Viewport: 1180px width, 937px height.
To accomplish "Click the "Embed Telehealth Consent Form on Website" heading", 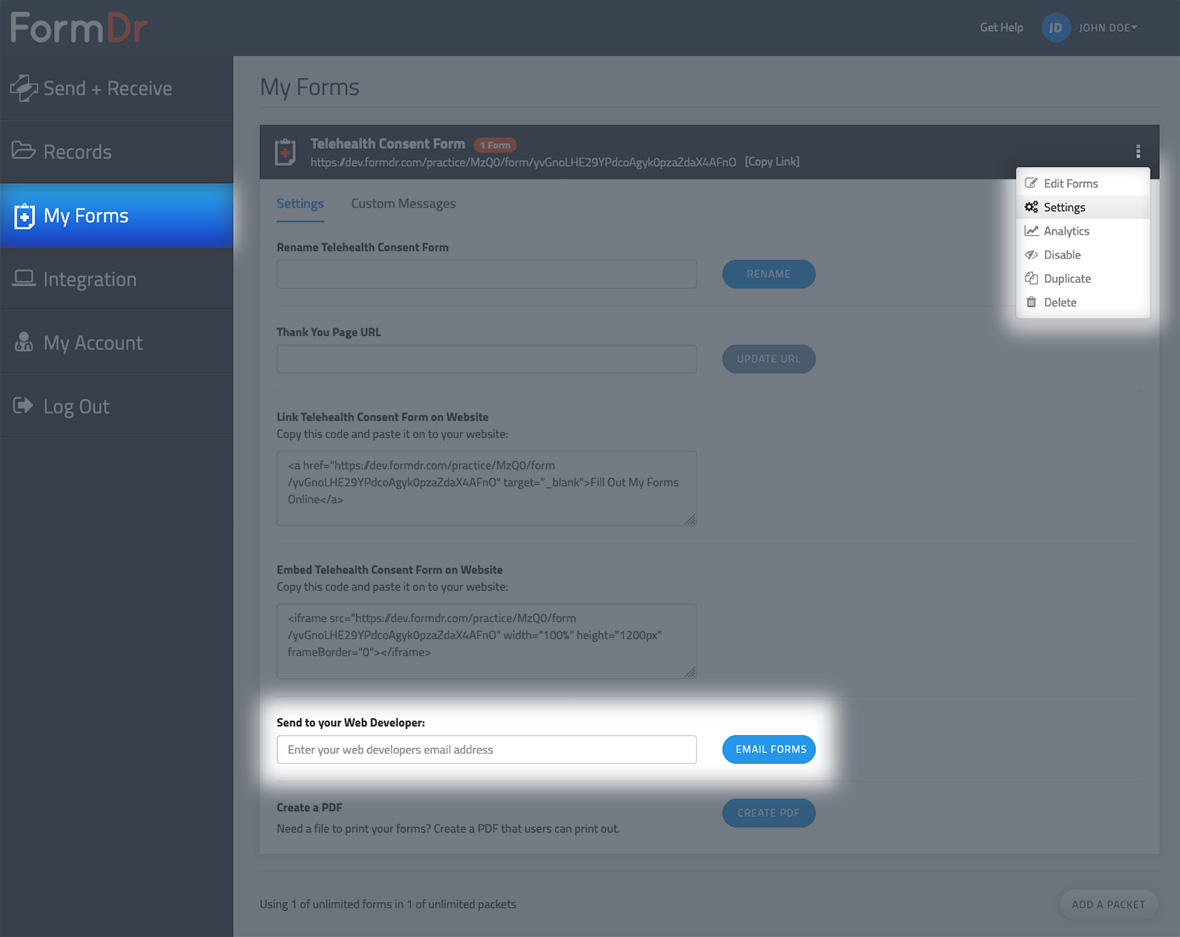I will pos(390,570).
